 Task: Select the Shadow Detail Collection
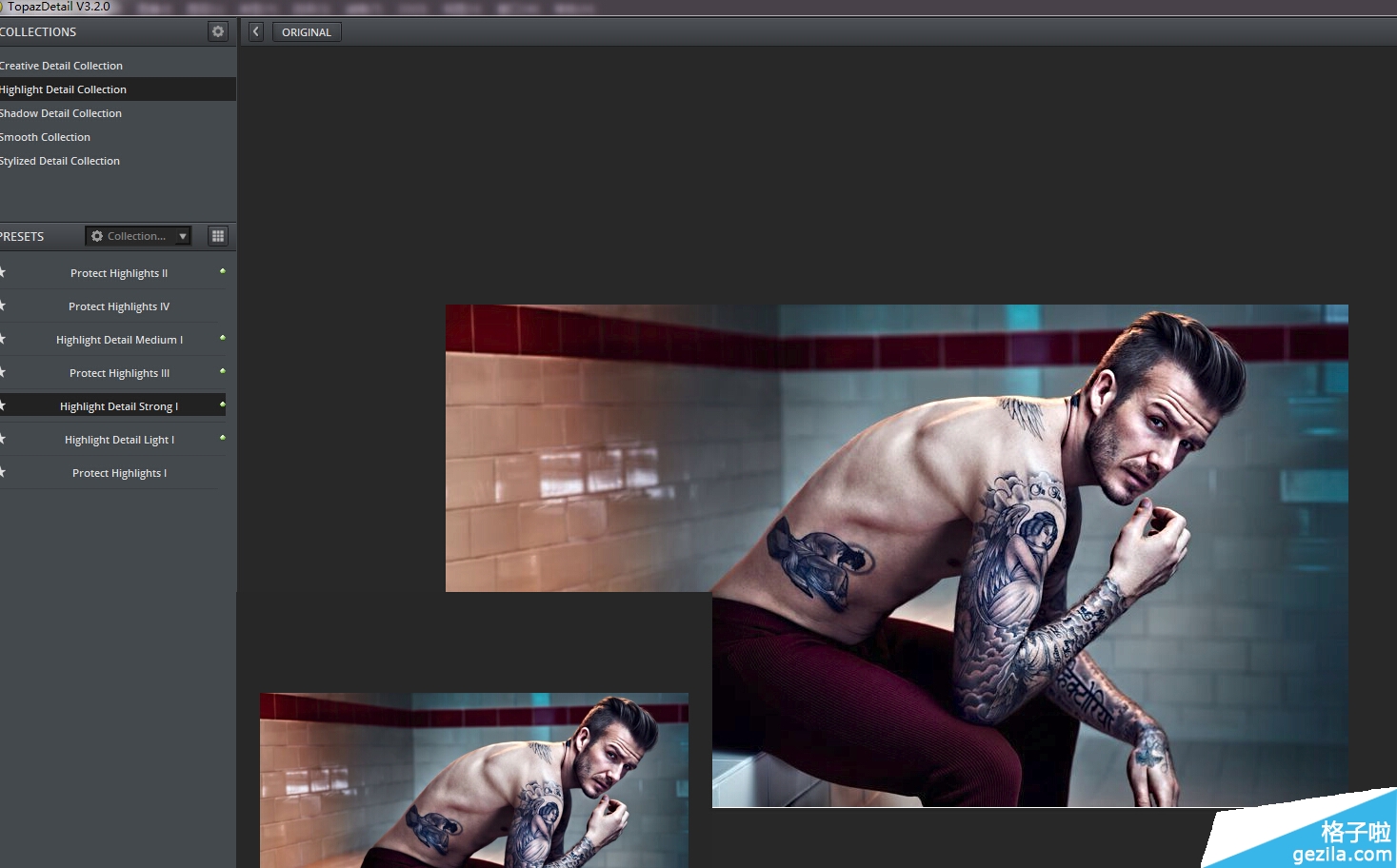(x=62, y=113)
